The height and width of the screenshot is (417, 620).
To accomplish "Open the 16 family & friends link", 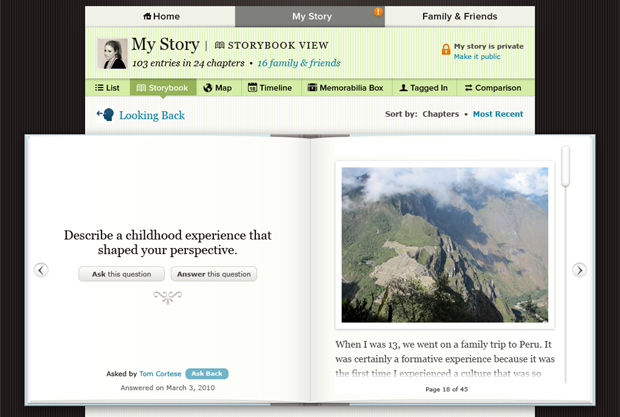I will click(298, 63).
